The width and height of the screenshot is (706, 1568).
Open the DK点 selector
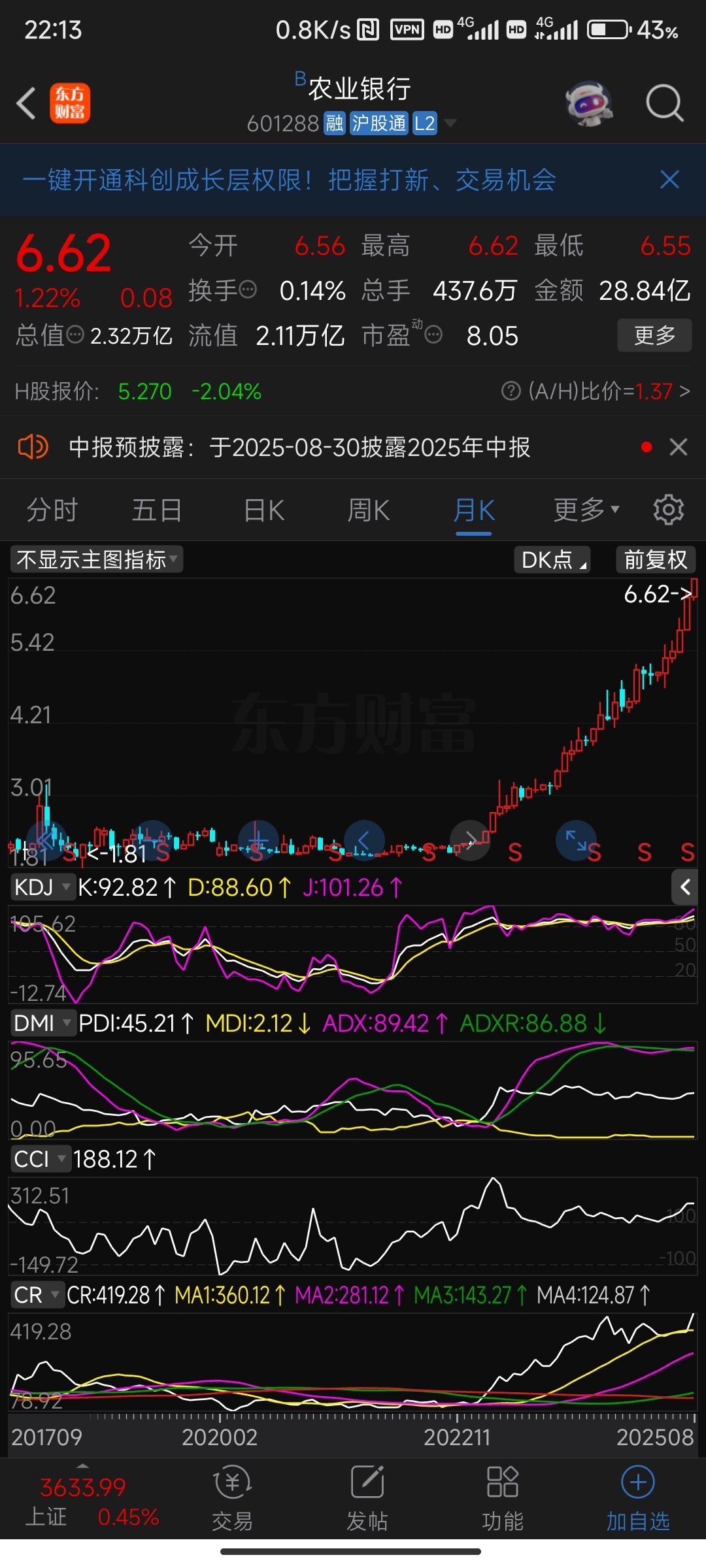click(x=552, y=560)
